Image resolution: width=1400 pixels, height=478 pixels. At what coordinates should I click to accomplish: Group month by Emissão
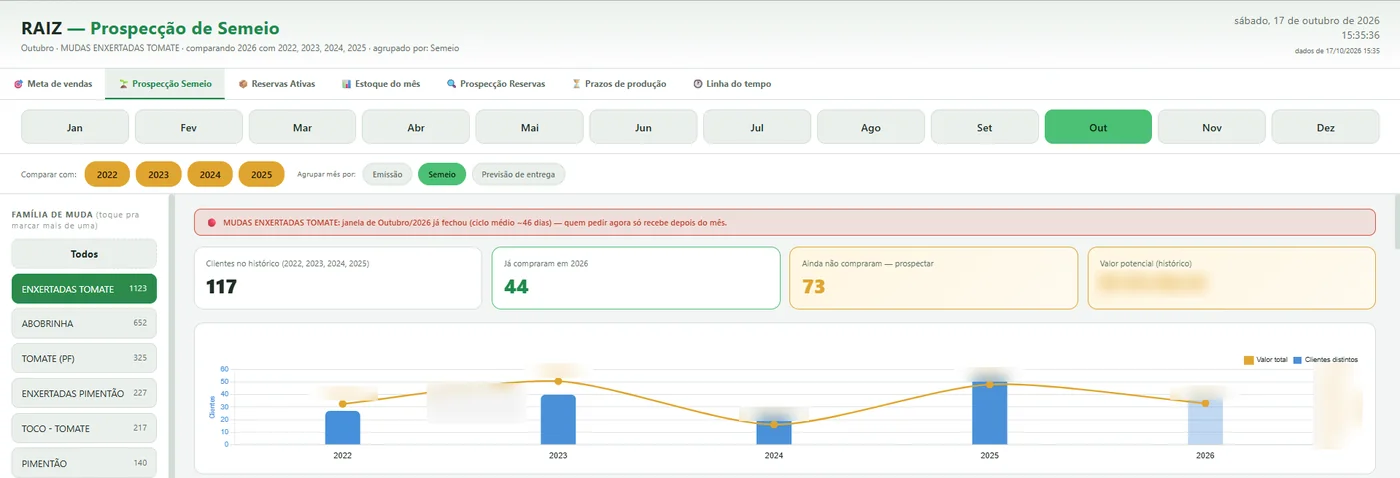pos(387,174)
